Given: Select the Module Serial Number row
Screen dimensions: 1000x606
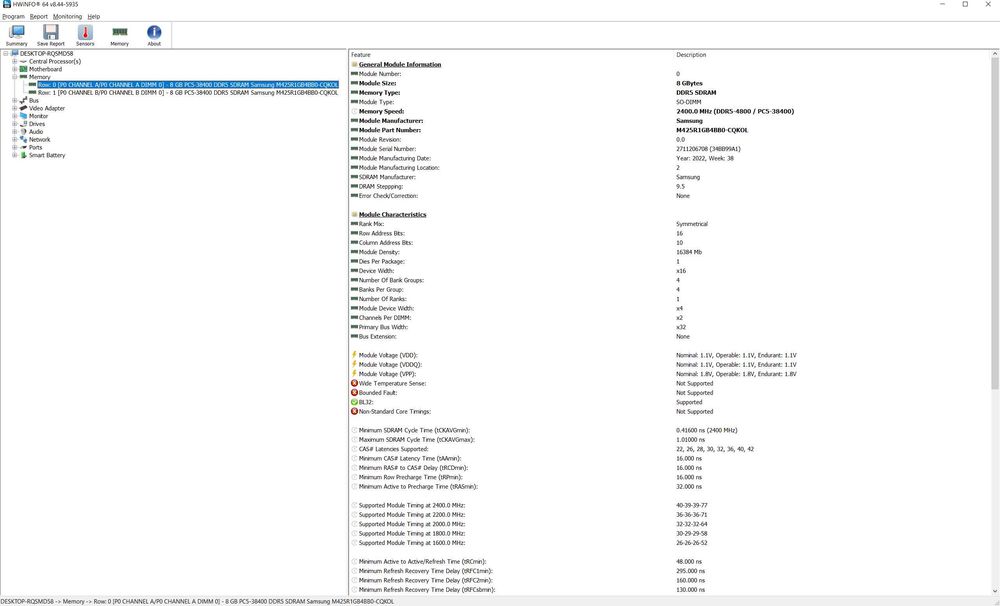Looking at the screenshot, I should pos(670,149).
